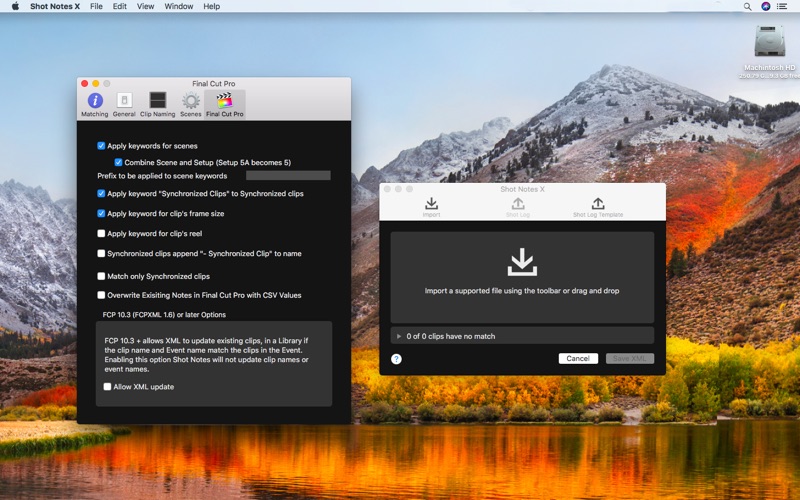Screen dimensions: 800x500
Task: Open Siri from the menu bar
Action: pos(765,7)
